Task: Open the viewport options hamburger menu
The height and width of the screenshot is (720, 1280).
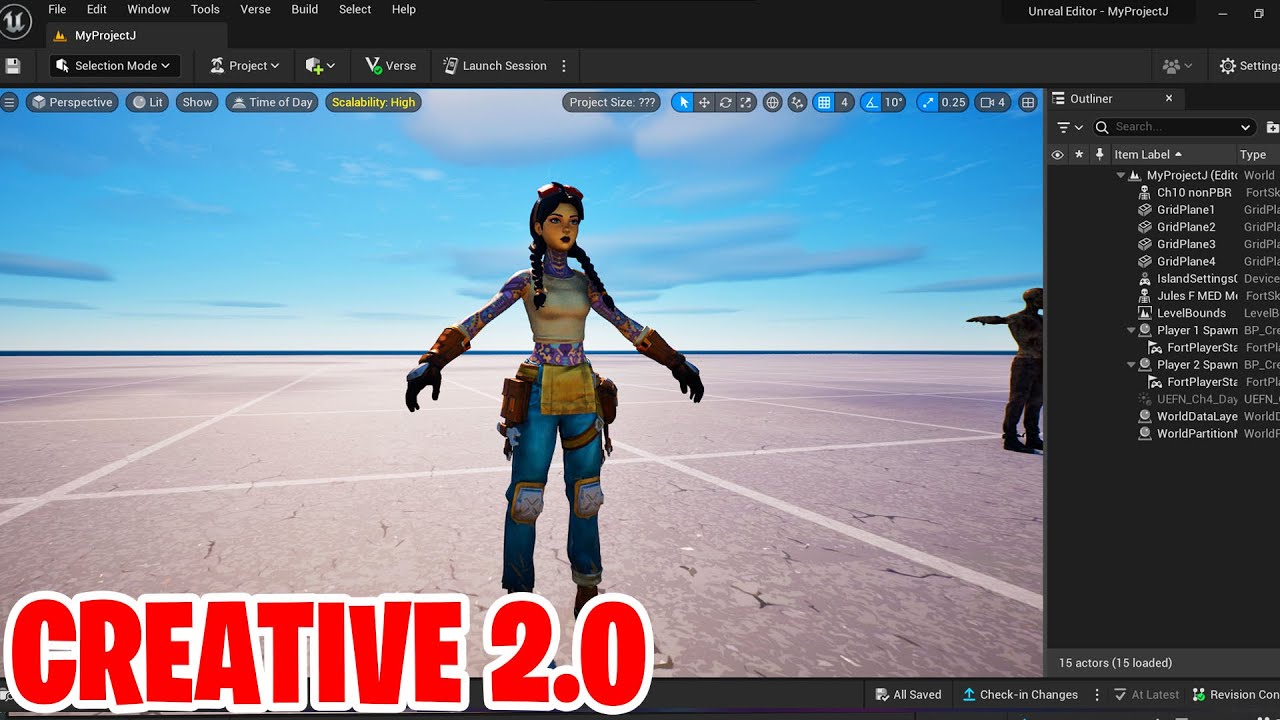Action: [9, 102]
